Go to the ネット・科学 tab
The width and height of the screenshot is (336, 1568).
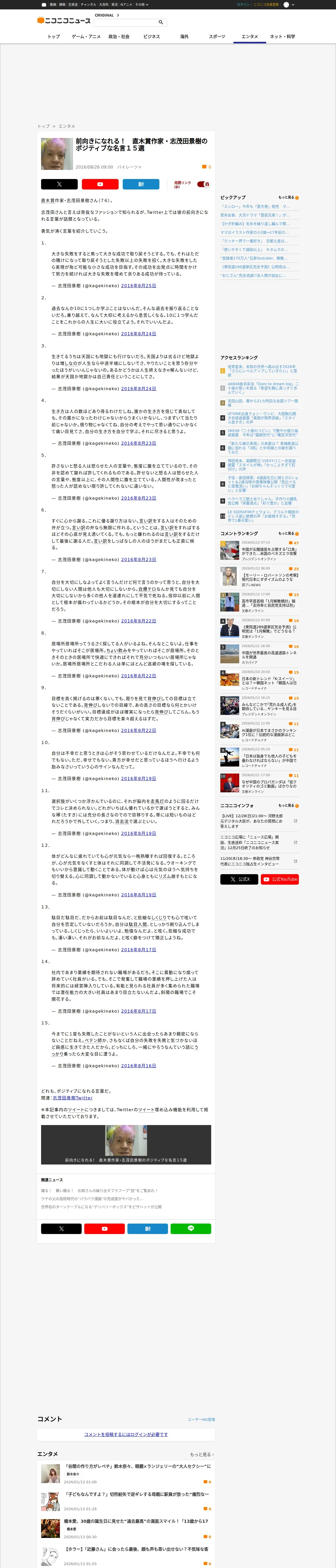click(282, 37)
